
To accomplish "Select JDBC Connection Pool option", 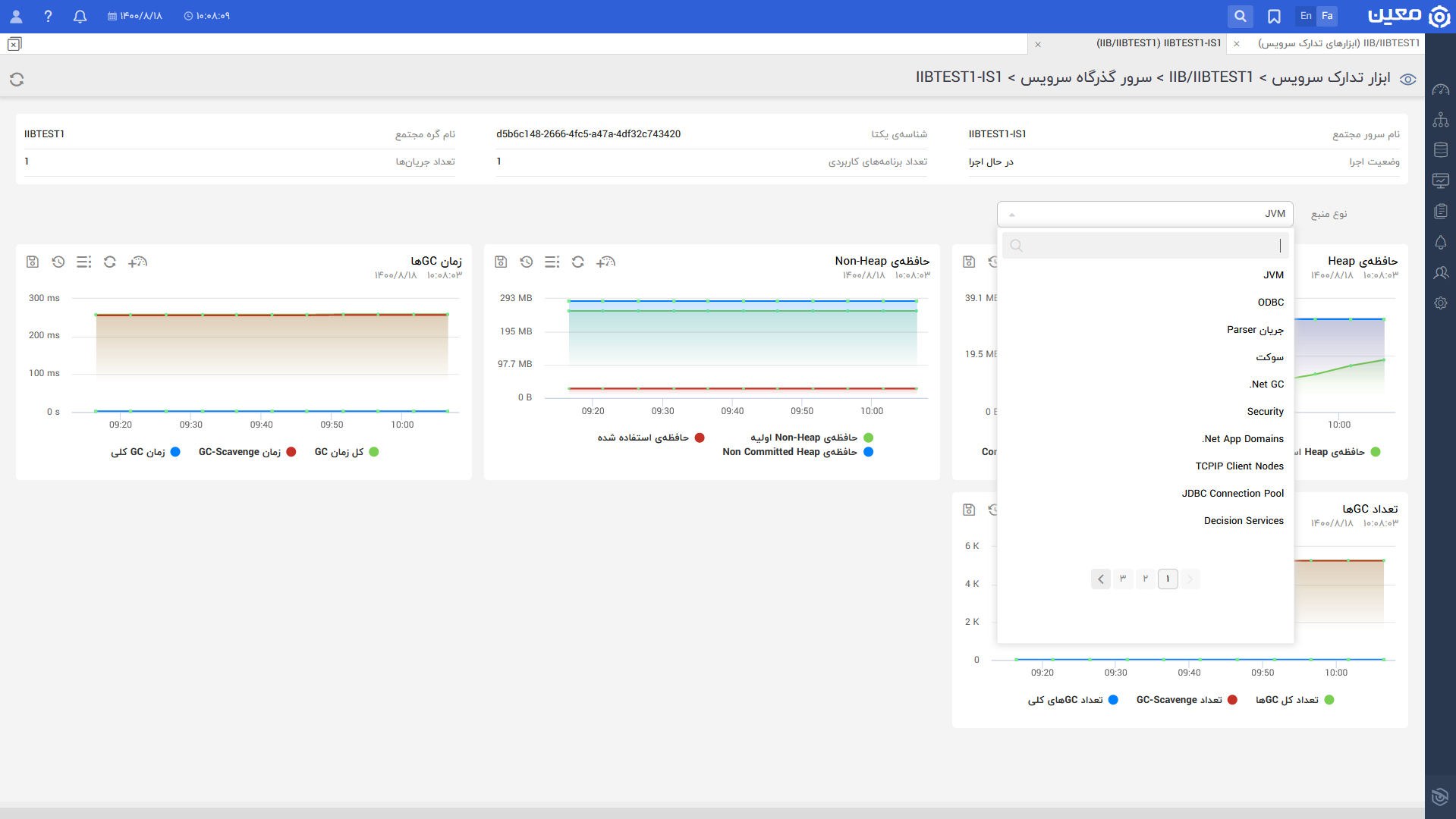I will pos(1145,494).
